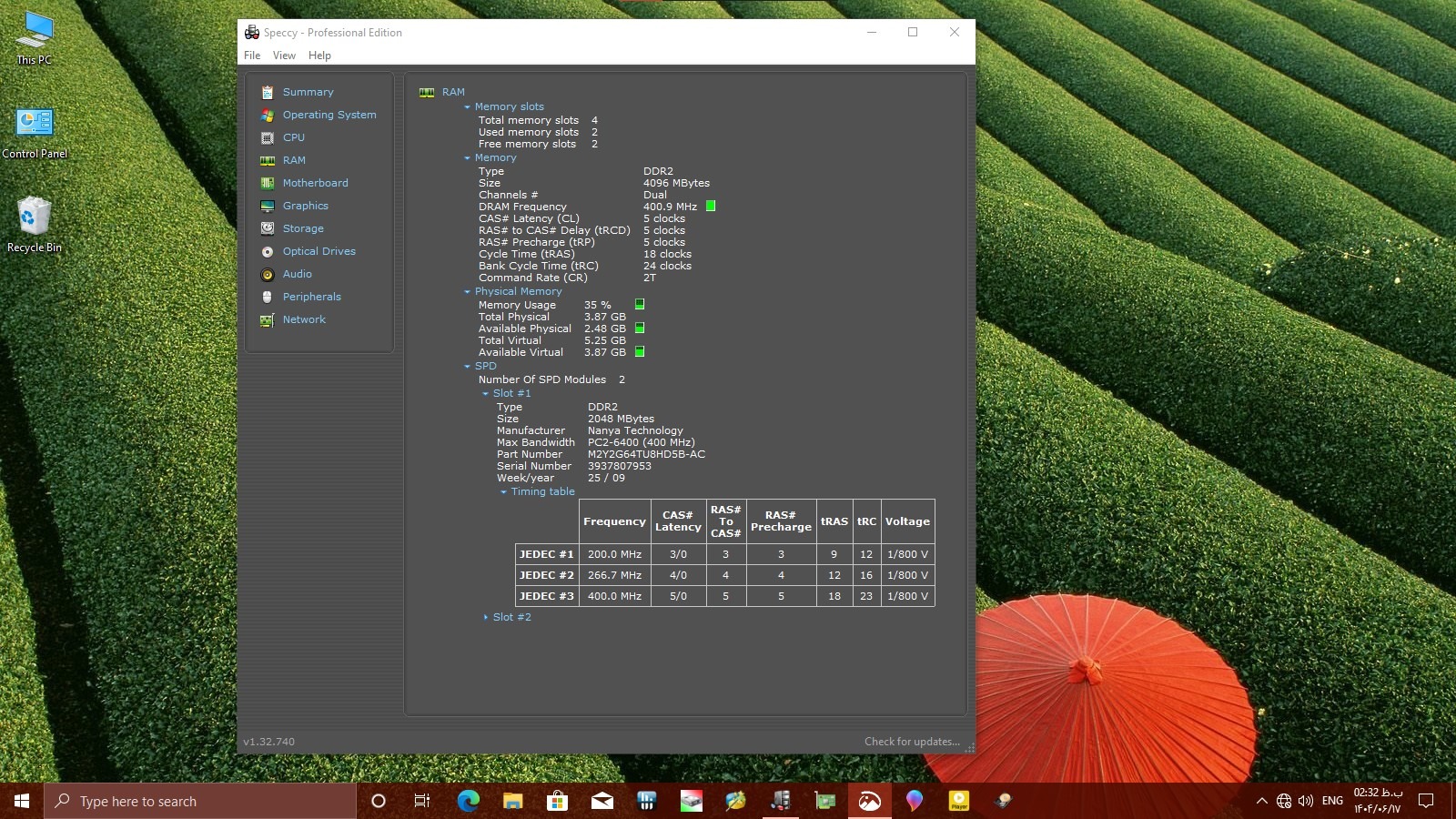Click the RAM module icon in sidebar

pyautogui.click(x=268, y=160)
